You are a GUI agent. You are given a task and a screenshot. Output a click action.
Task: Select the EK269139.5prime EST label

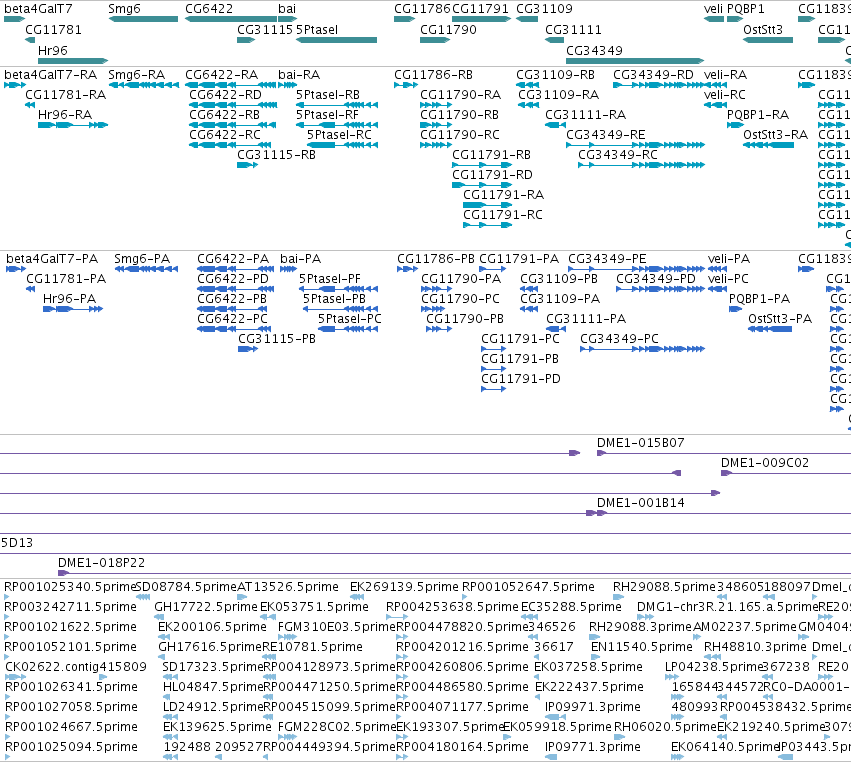coord(404,587)
